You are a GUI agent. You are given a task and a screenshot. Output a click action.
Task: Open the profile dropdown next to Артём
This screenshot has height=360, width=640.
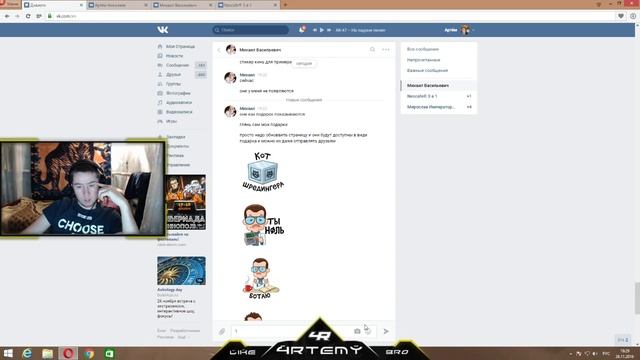(473, 30)
